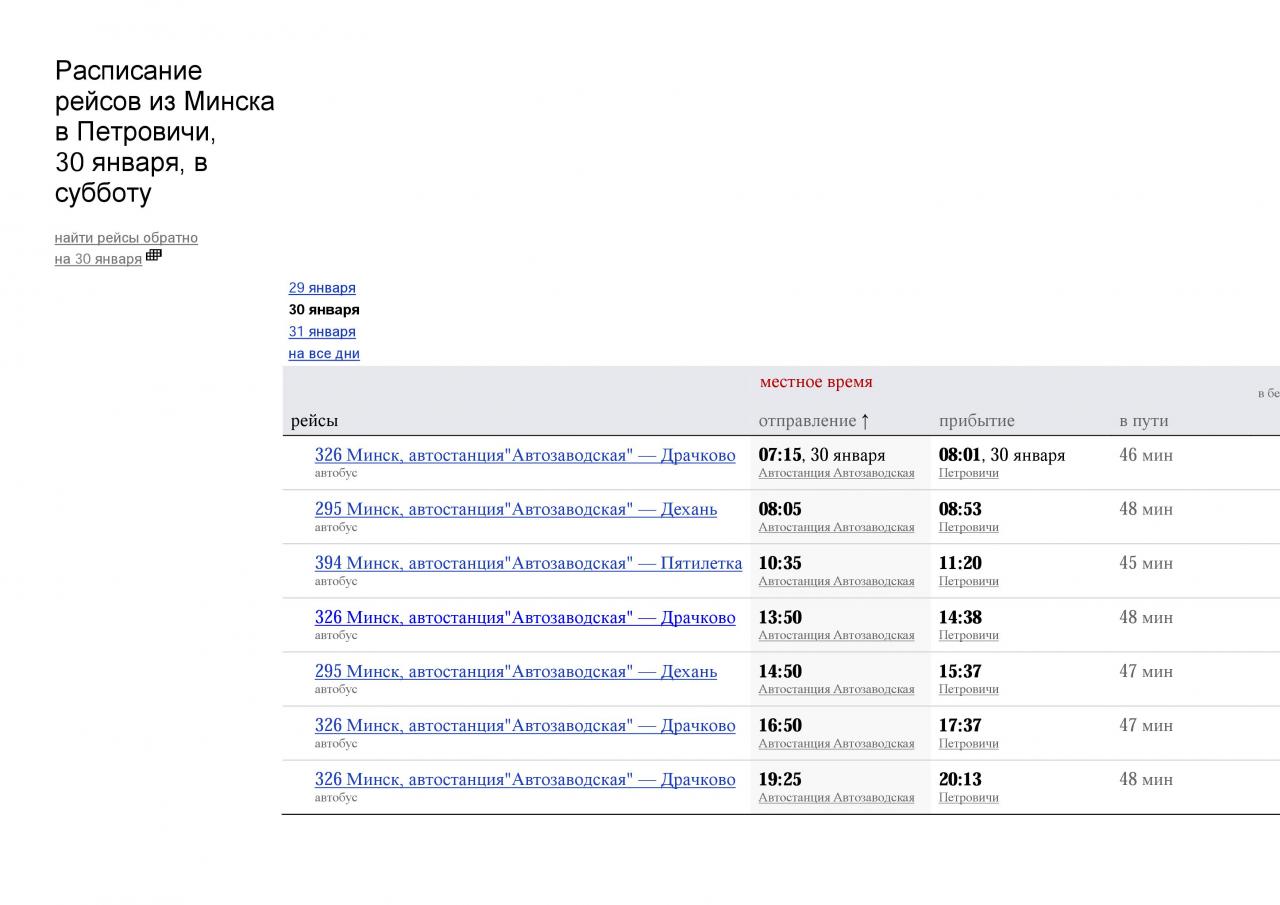The height and width of the screenshot is (905, 1280).
Task: Open route 326 Драчково departing 16:50
Action: tap(525, 726)
